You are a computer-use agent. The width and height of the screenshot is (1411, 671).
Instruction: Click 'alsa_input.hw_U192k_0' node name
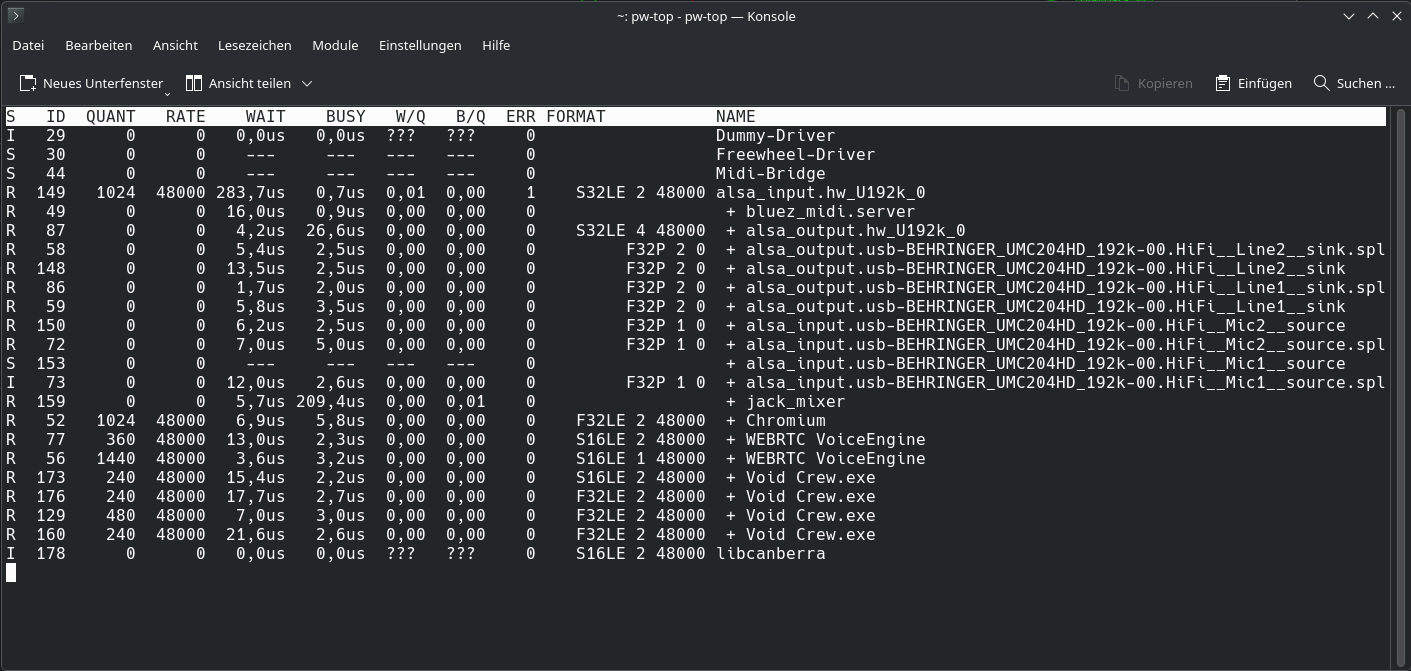(x=820, y=192)
